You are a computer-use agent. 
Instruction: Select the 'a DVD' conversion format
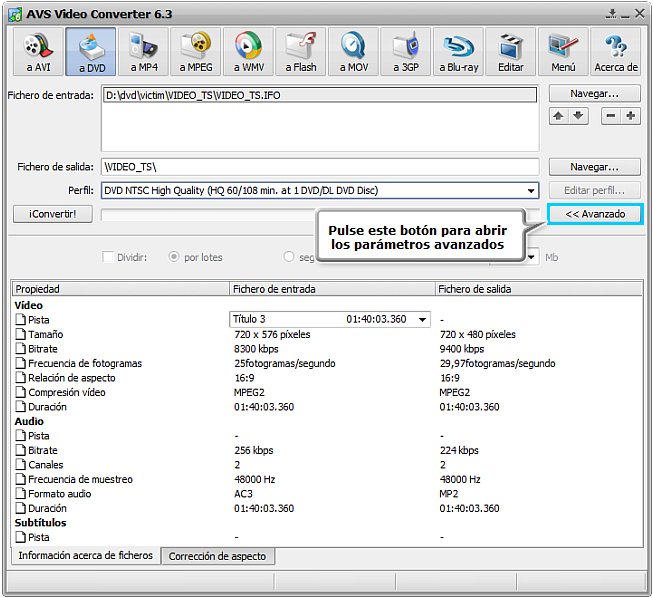(91, 52)
